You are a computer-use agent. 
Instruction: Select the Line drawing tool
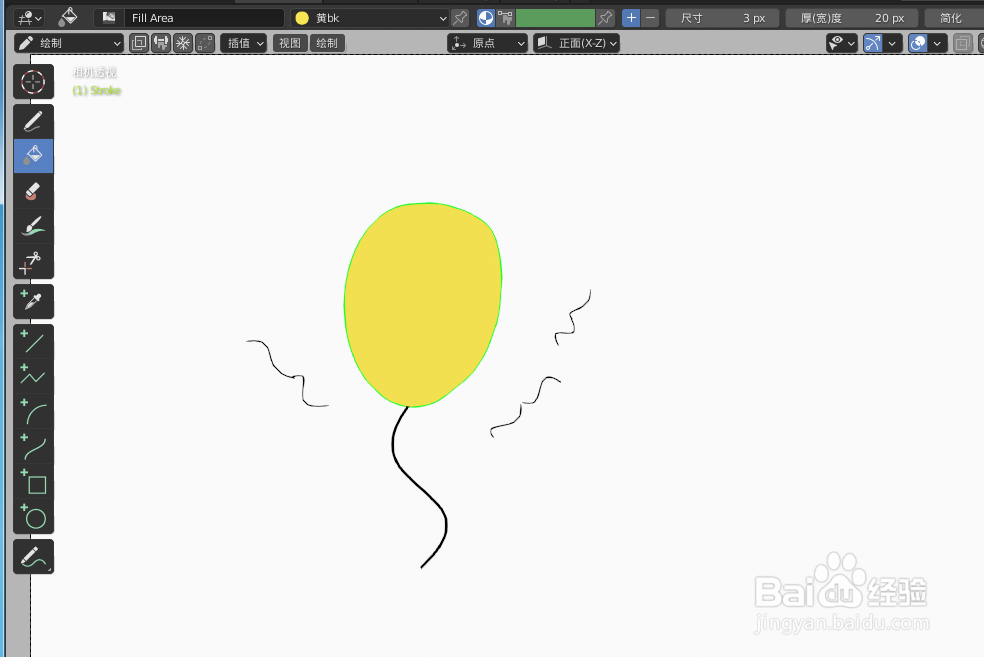pos(33,341)
